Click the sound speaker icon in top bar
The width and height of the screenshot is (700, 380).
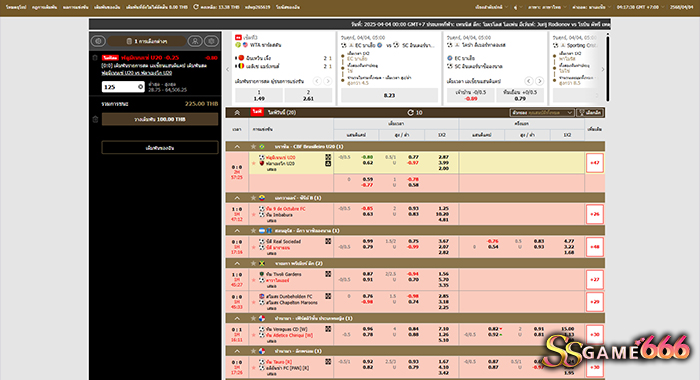click(x=515, y=7)
